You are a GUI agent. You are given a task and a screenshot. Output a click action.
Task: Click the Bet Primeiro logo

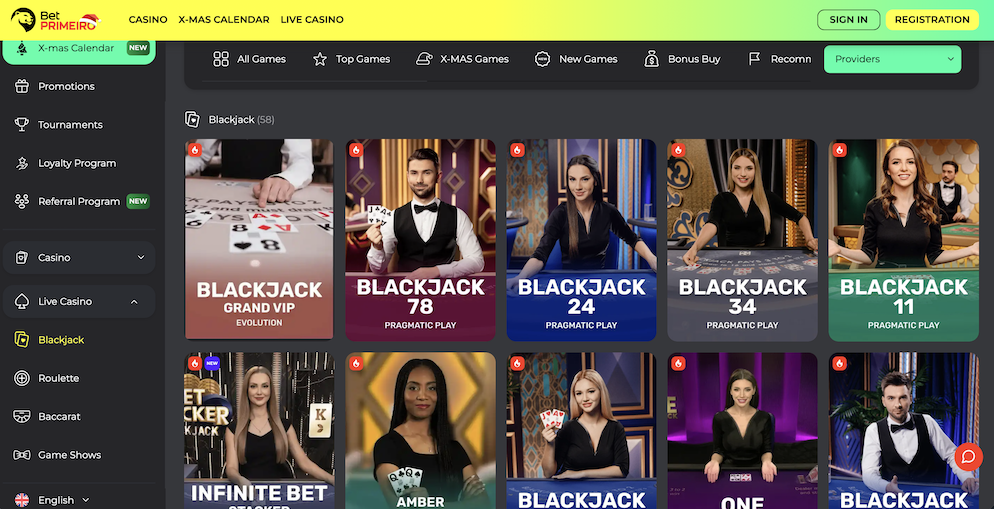[x=56, y=20]
